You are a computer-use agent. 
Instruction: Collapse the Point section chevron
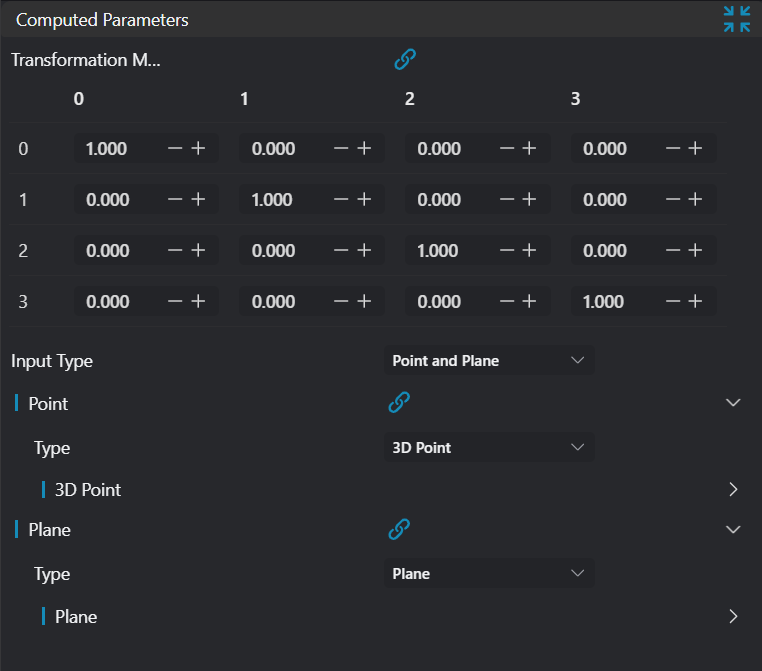(733, 403)
